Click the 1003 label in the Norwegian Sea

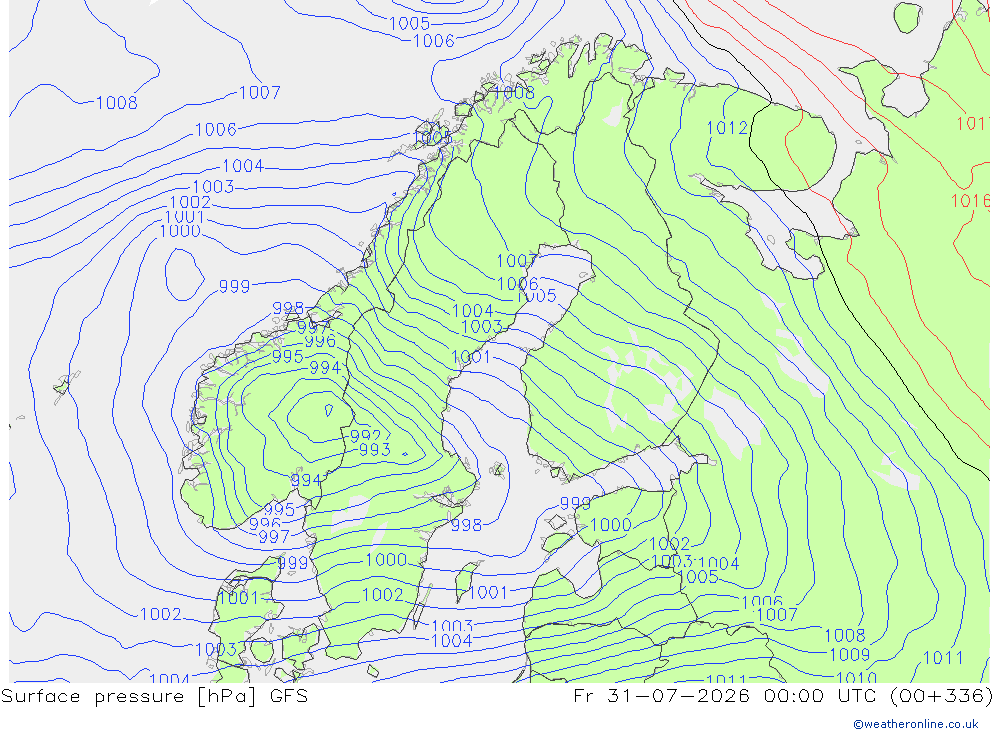tap(214, 187)
